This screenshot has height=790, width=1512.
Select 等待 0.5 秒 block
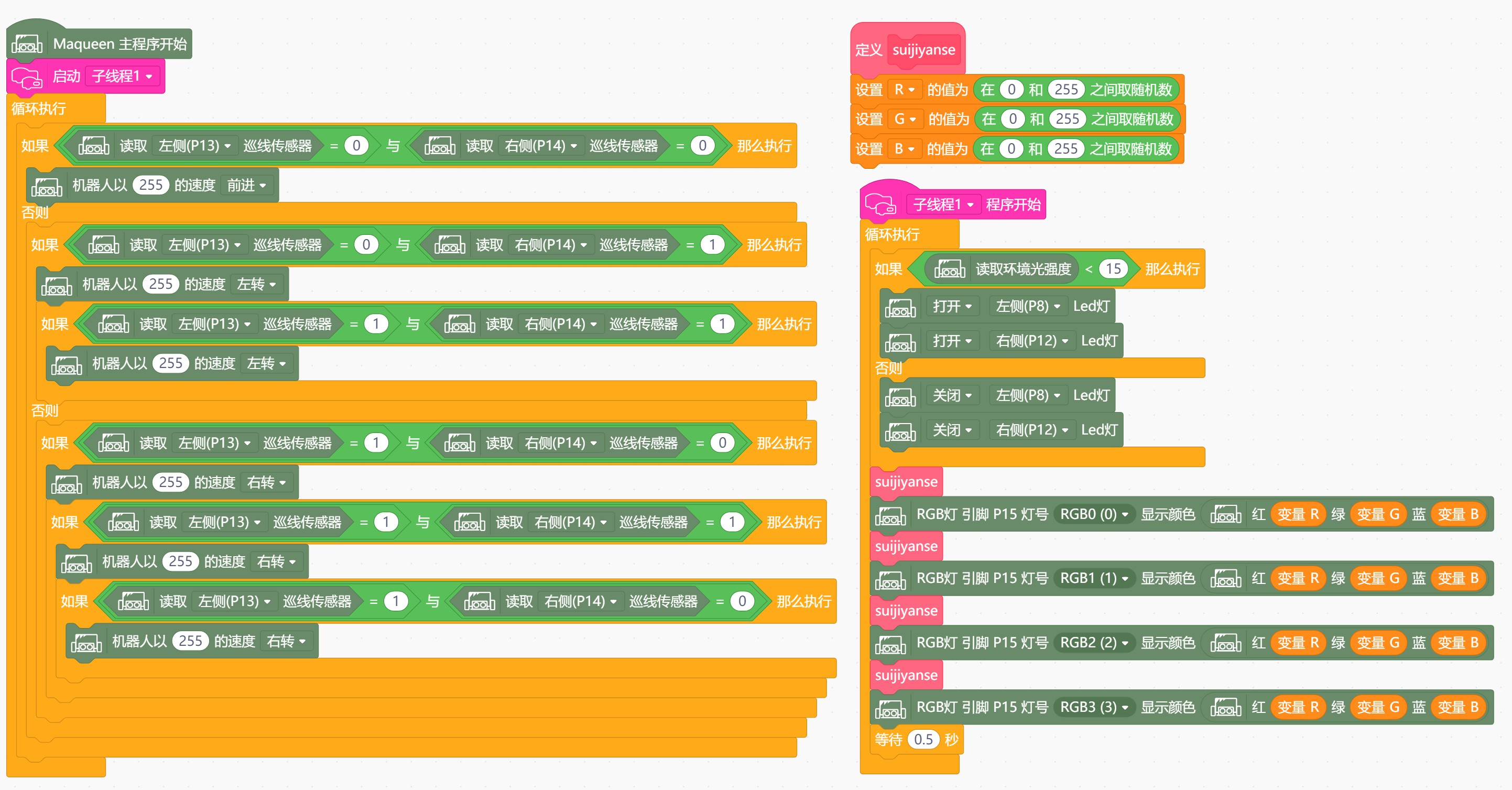(916, 740)
